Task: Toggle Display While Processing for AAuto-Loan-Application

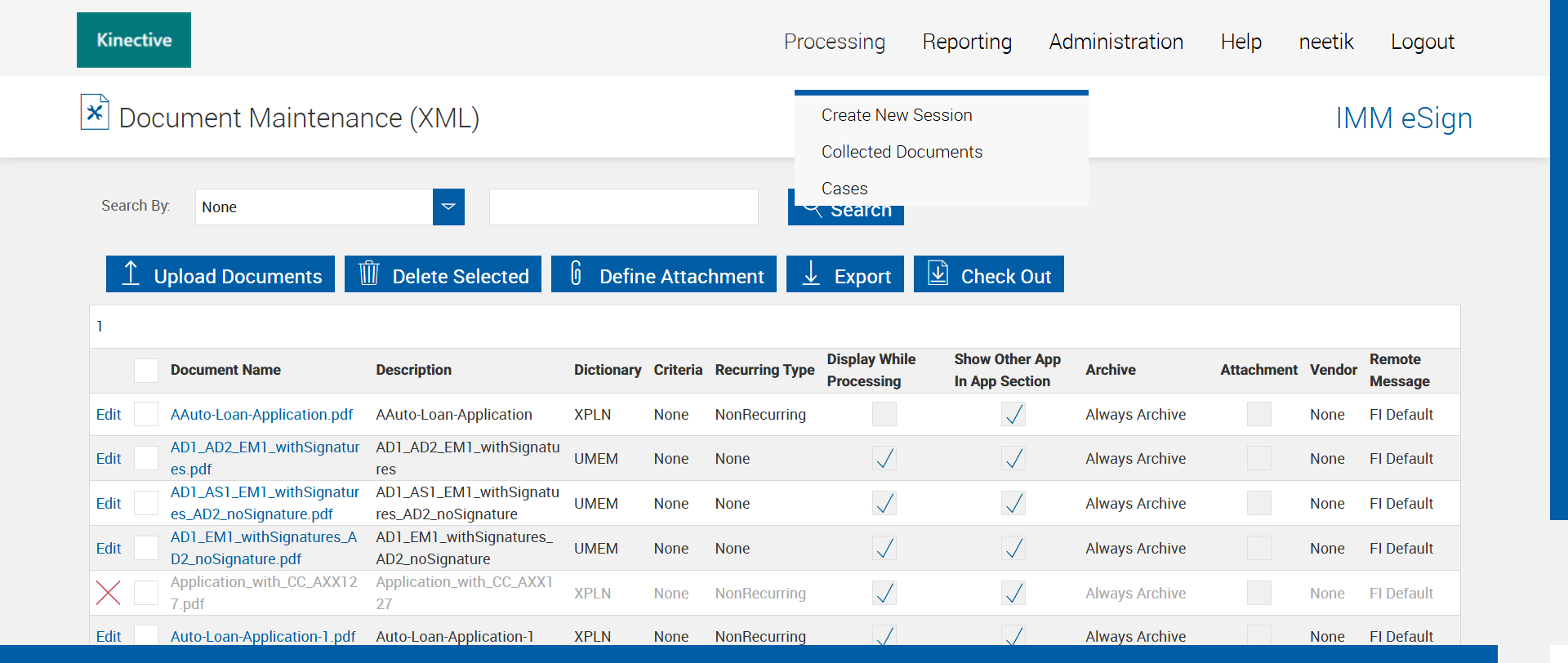Action: click(x=884, y=415)
